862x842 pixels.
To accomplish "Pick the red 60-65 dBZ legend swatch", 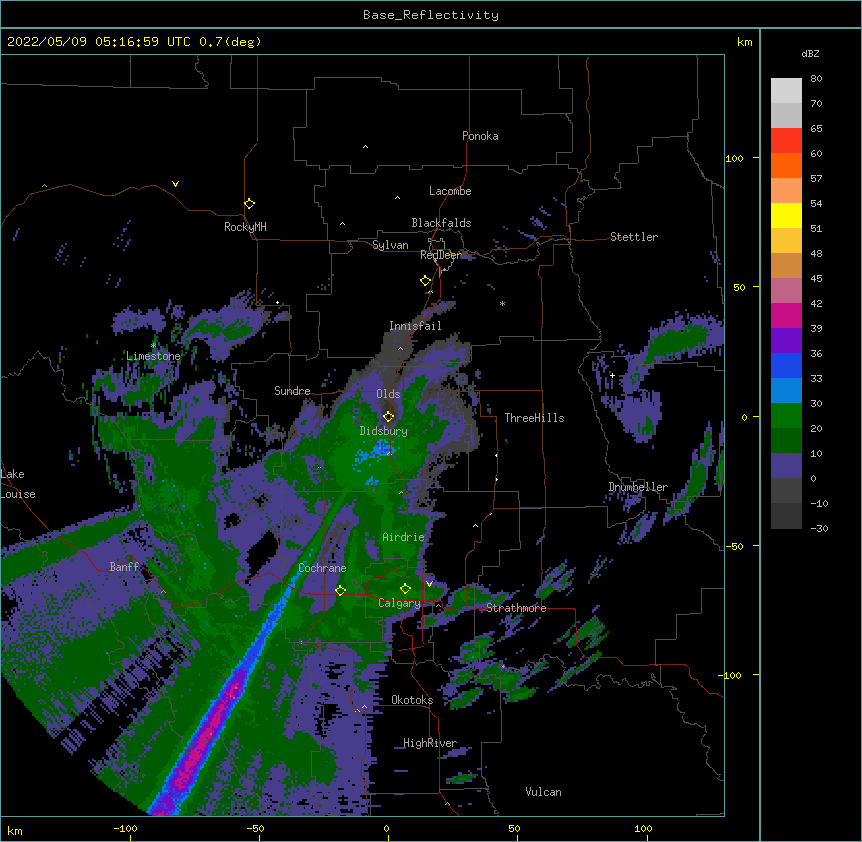I will pyautogui.click(x=786, y=141).
